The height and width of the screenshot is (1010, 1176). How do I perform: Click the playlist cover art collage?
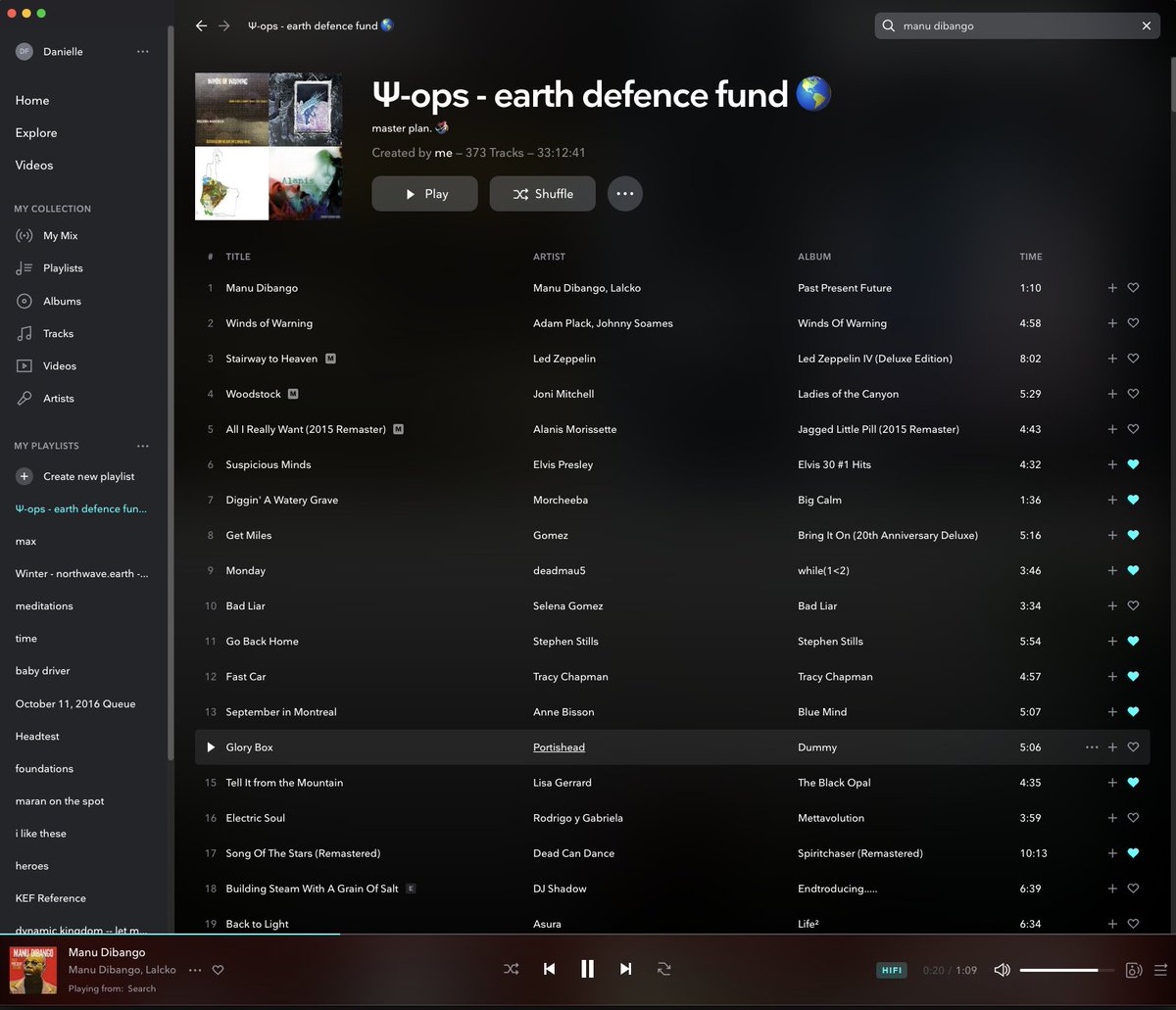[269, 147]
